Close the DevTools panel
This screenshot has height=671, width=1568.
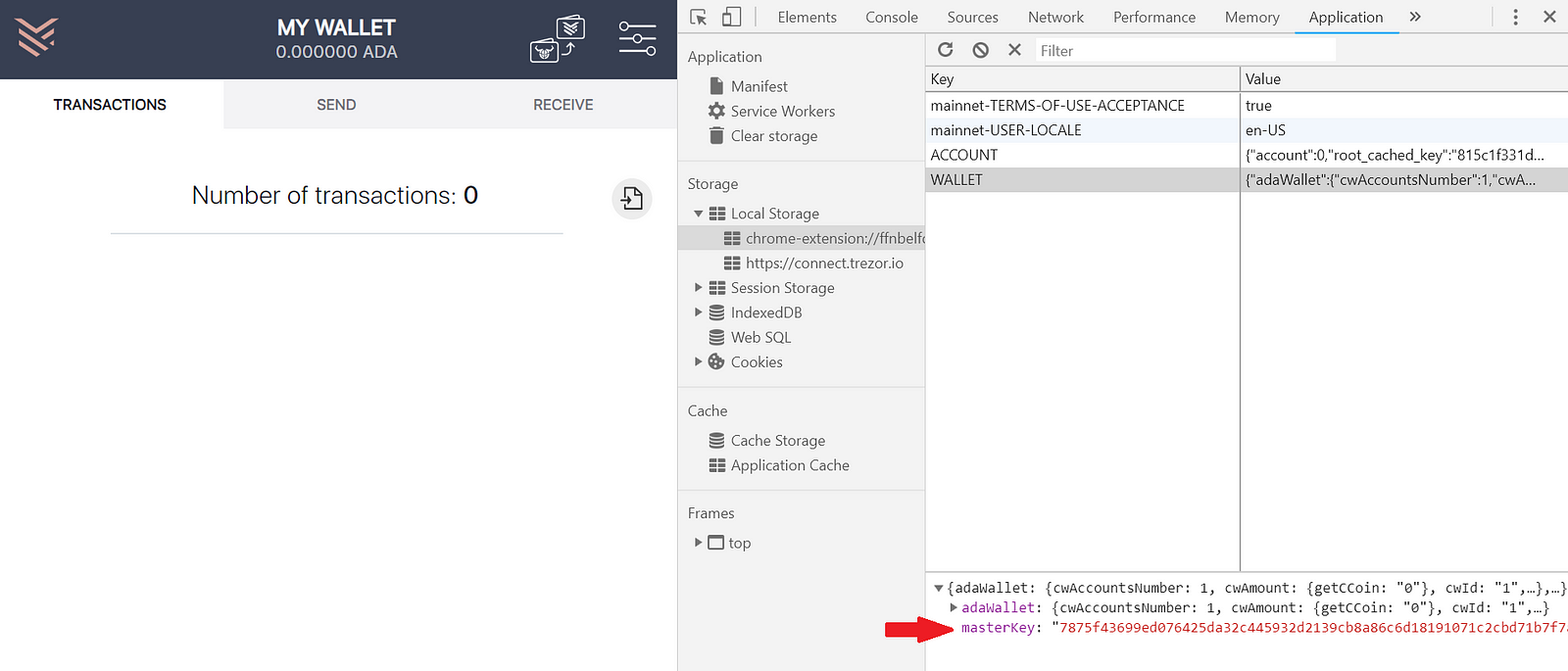[x=1549, y=17]
